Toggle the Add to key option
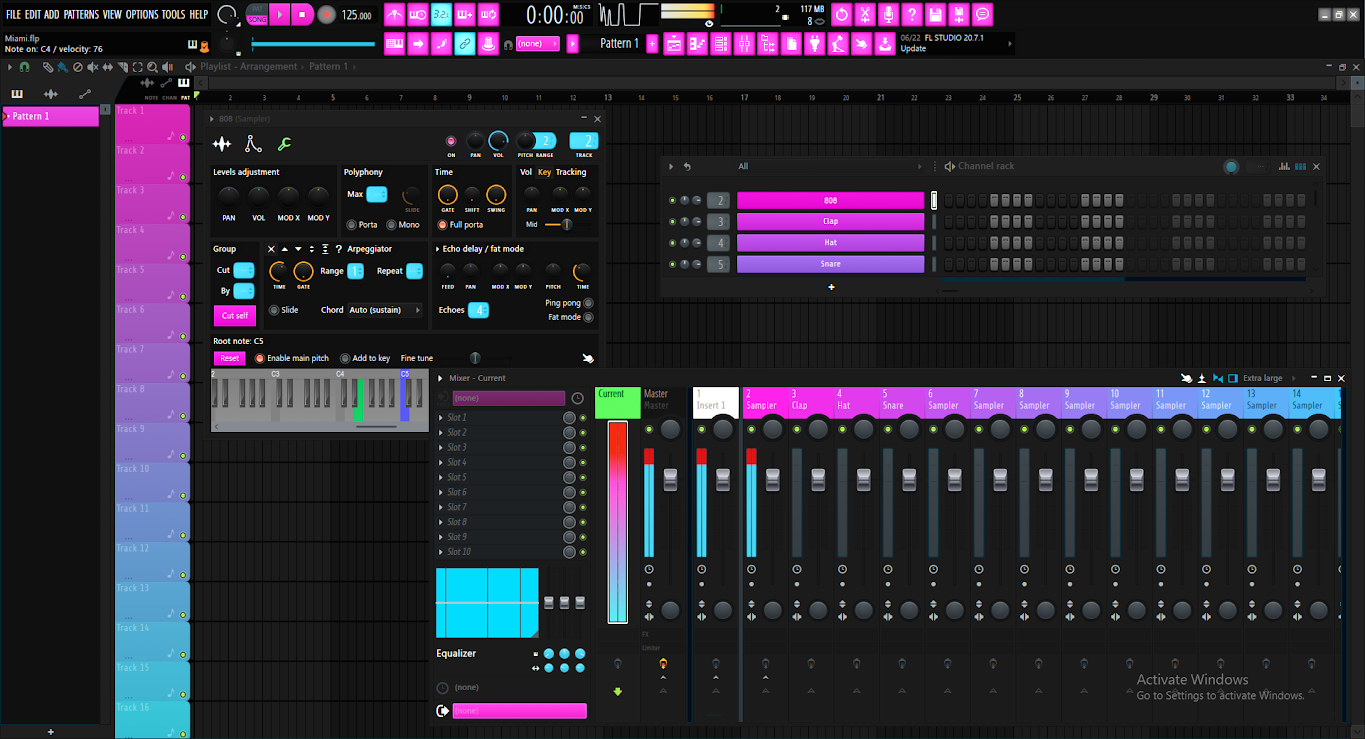 point(365,358)
